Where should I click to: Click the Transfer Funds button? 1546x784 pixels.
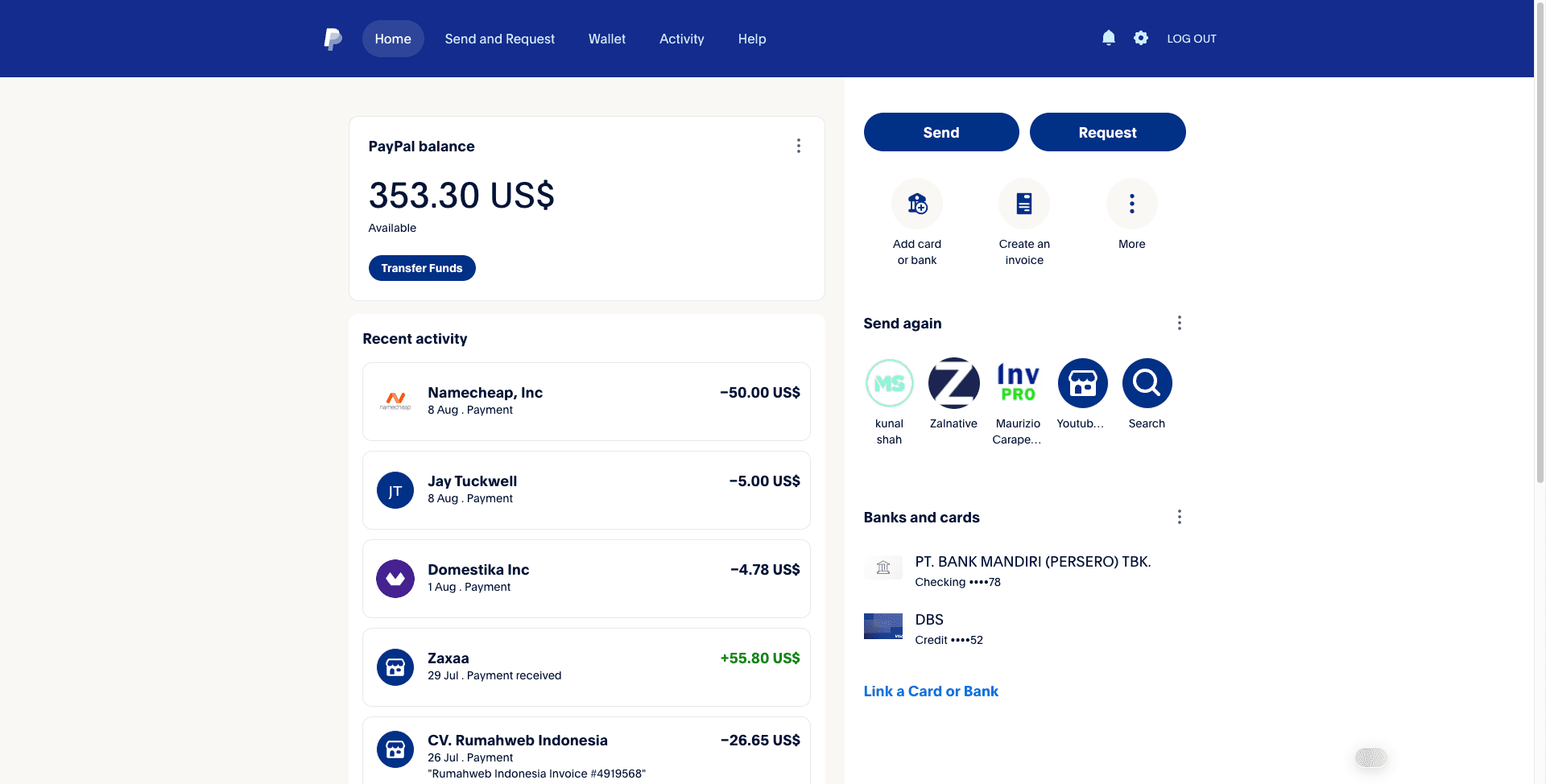click(x=422, y=268)
